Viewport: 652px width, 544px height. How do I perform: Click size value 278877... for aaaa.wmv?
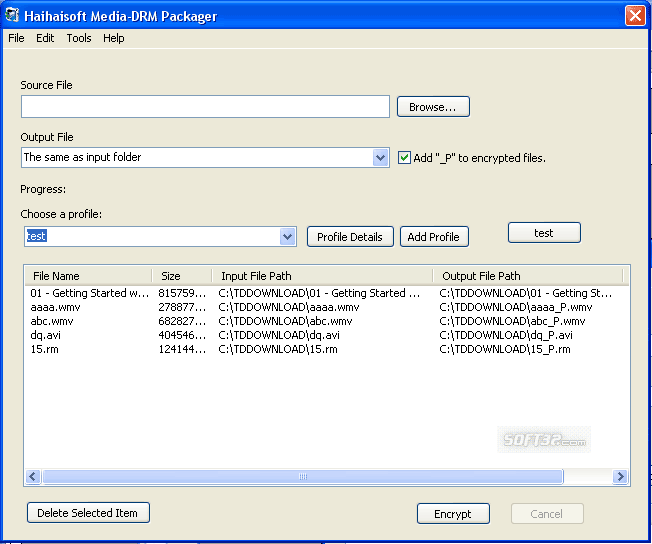[x=182, y=307]
